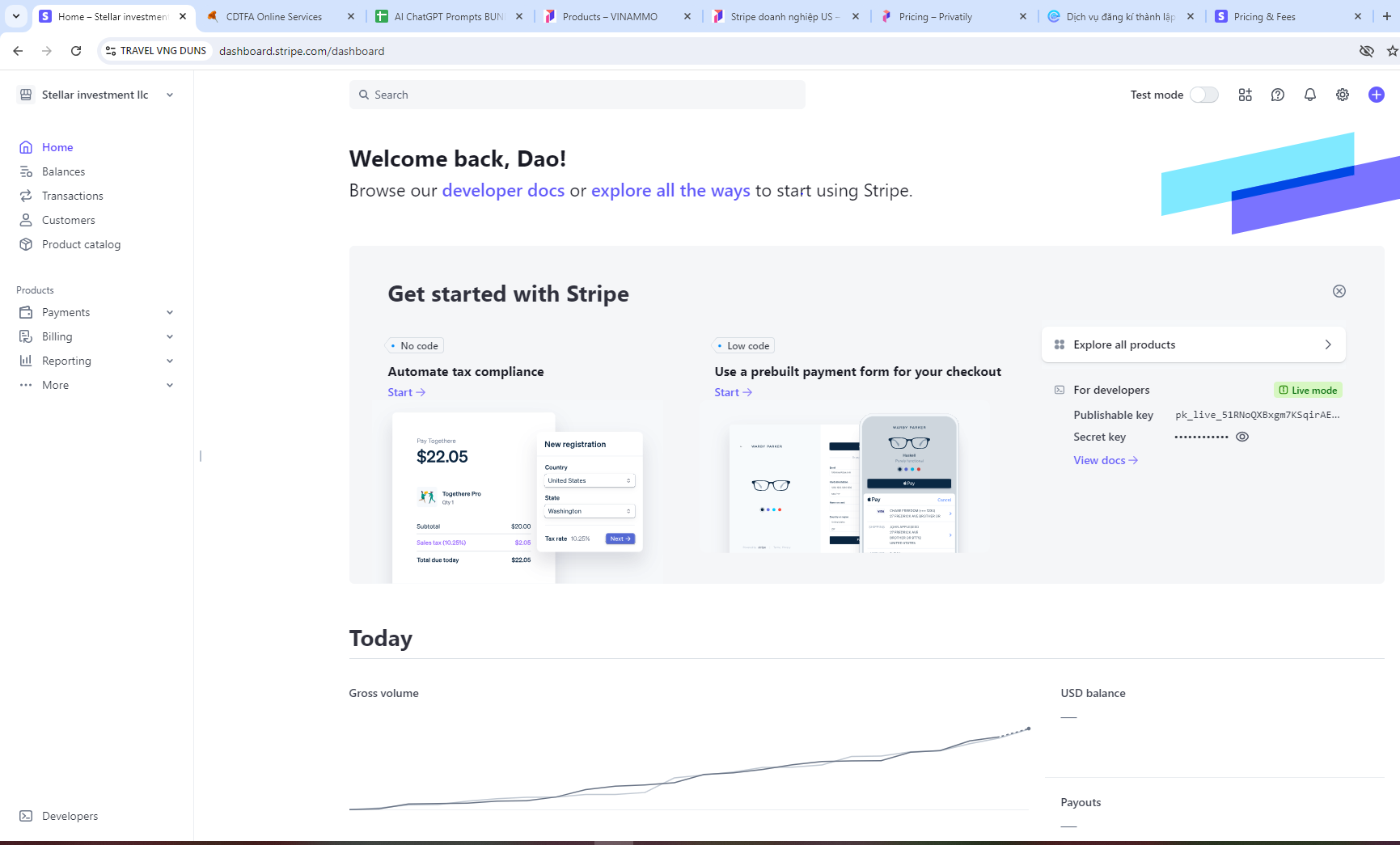Click the tracking protection eye icon in address bar
Image resolution: width=1400 pixels, height=845 pixels.
coord(1367,51)
